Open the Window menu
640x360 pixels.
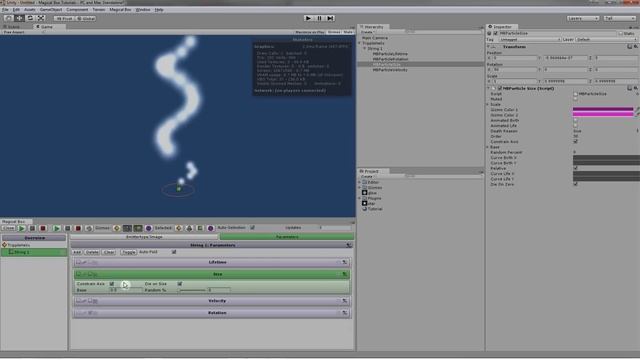pos(143,9)
